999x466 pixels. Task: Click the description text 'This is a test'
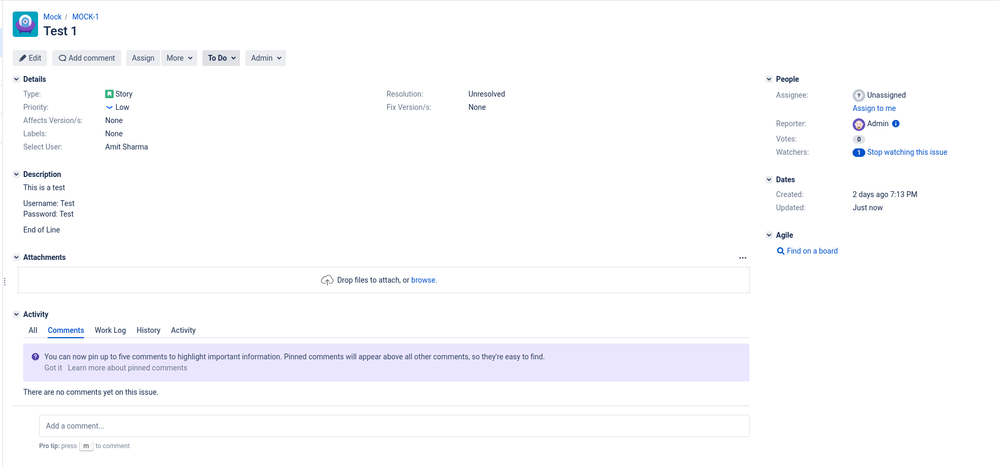pyautogui.click(x=44, y=187)
